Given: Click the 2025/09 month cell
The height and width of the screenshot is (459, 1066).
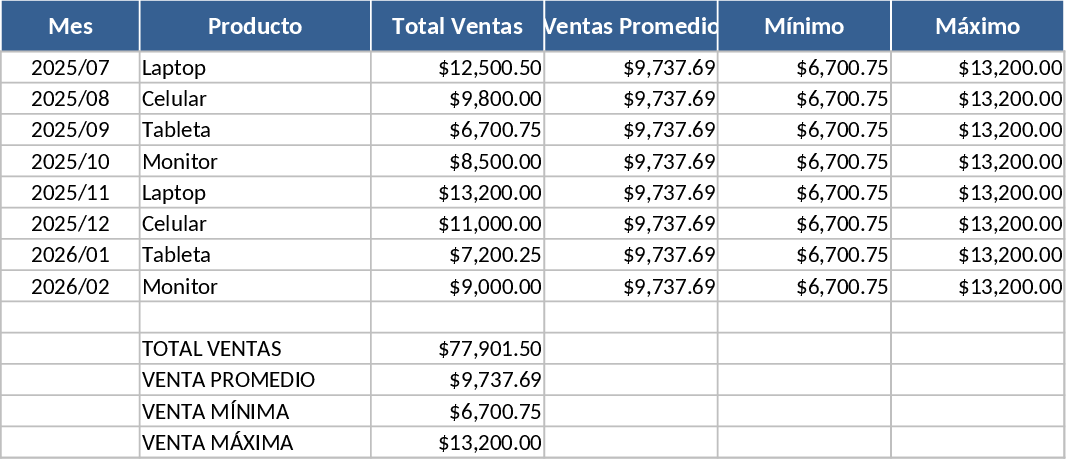Looking at the screenshot, I should point(70,130).
